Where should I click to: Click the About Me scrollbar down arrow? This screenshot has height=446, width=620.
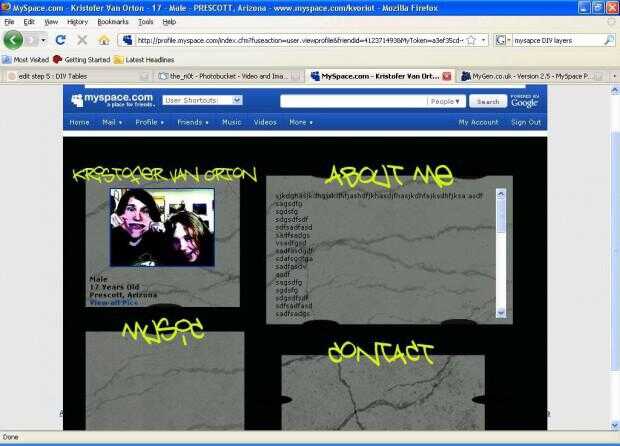pos(501,313)
